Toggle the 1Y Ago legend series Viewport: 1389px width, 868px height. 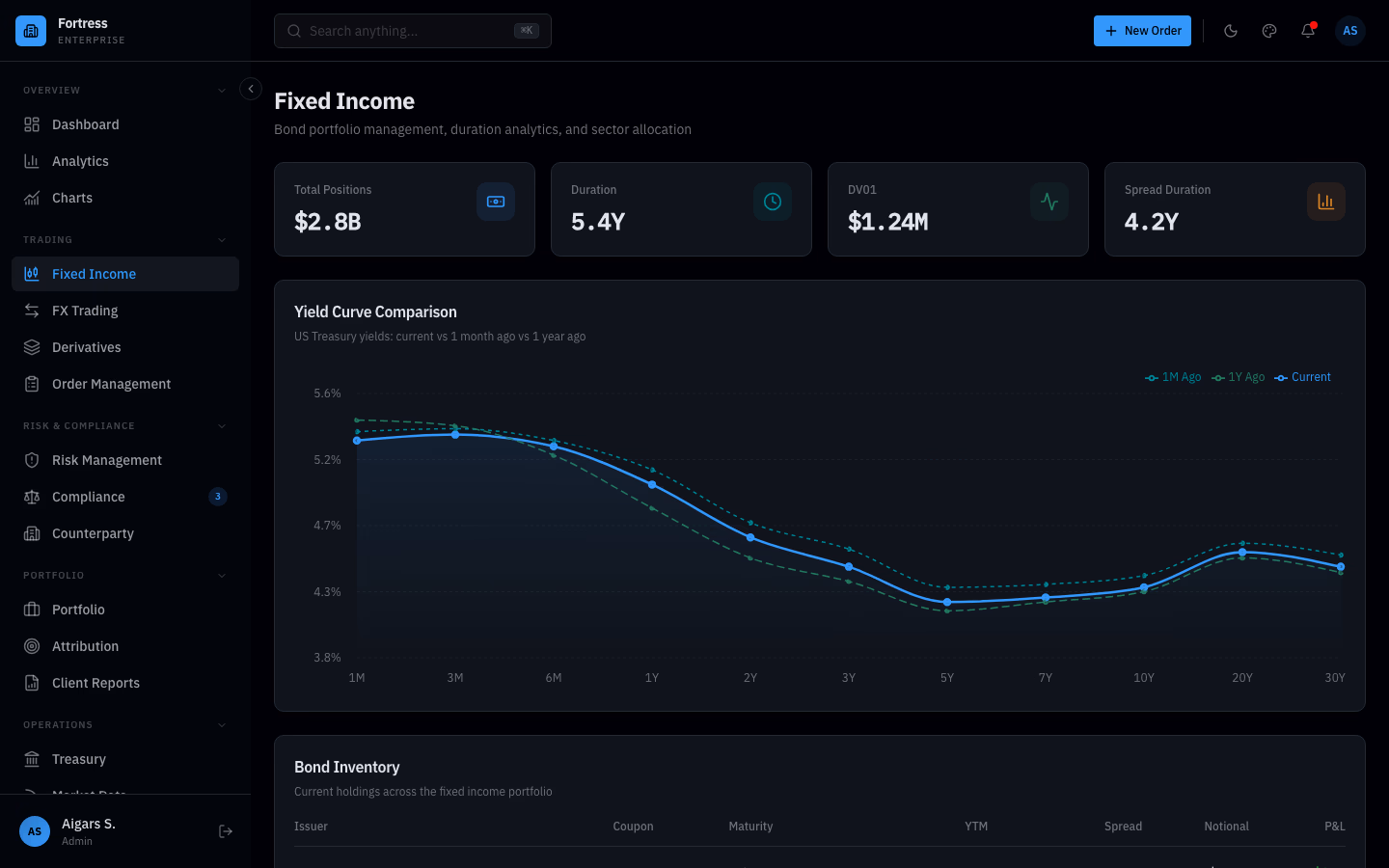click(1239, 377)
